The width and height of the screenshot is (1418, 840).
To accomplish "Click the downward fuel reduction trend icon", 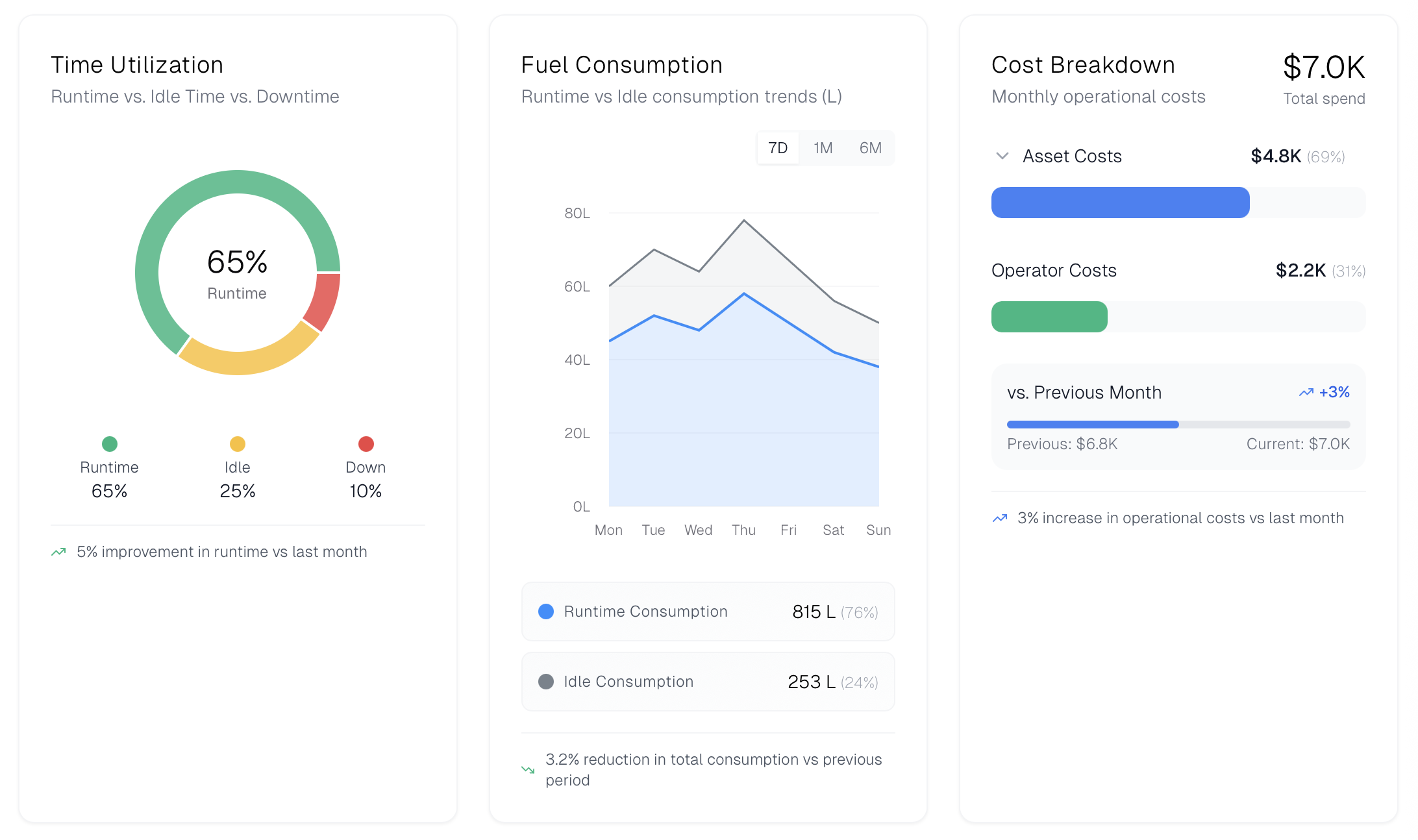I will [528, 770].
